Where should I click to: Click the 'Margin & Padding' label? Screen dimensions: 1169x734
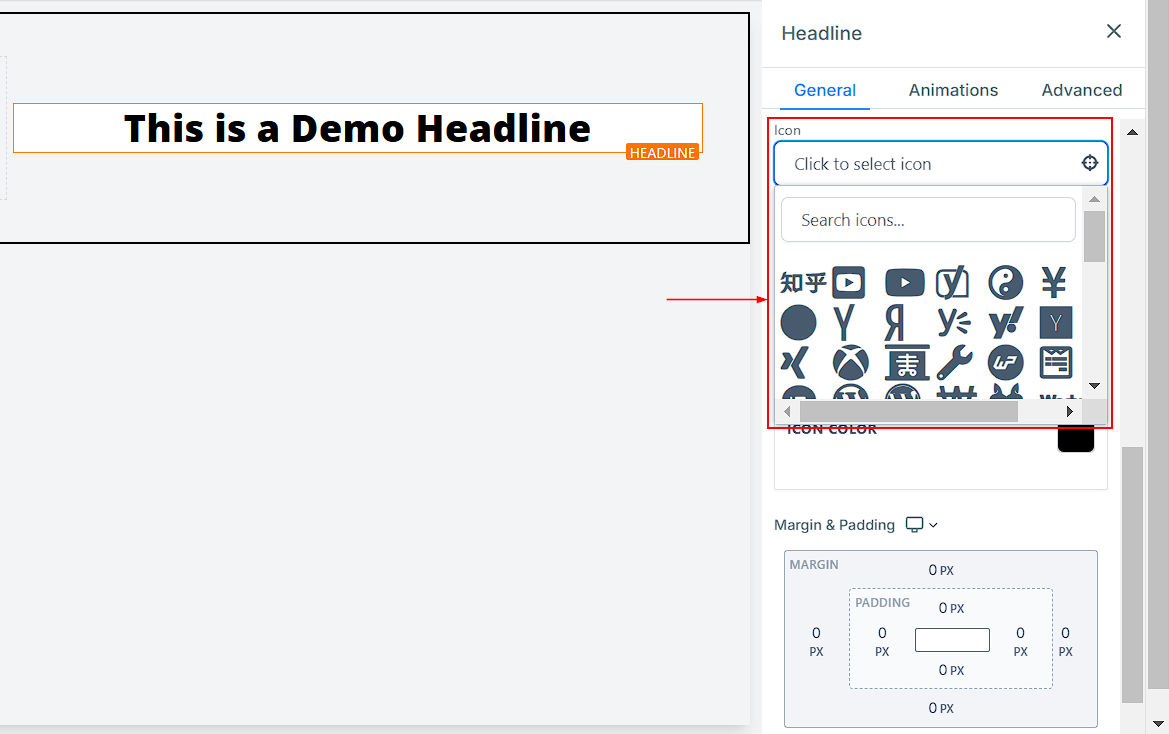(834, 525)
